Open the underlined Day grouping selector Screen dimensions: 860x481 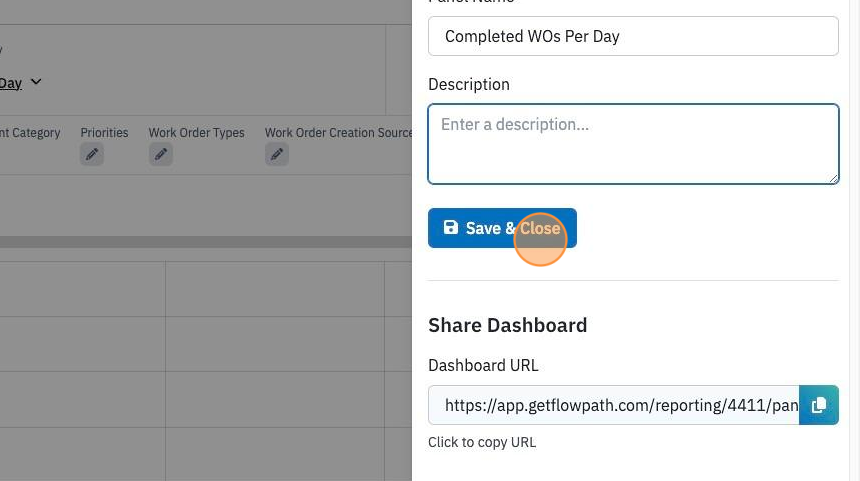click(10, 83)
